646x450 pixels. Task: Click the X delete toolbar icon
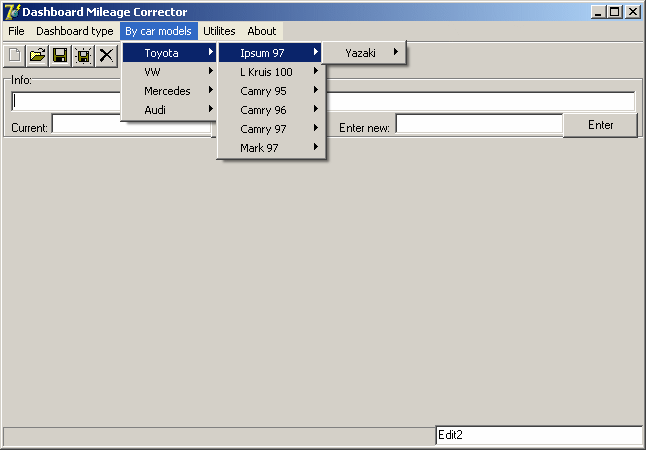point(106,55)
